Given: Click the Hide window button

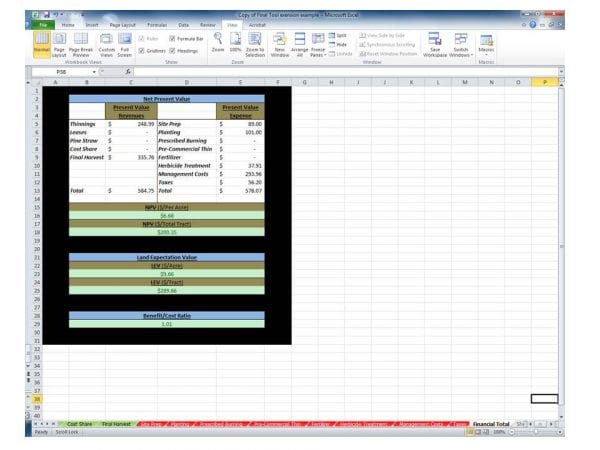Looking at the screenshot, I should coord(339,44).
